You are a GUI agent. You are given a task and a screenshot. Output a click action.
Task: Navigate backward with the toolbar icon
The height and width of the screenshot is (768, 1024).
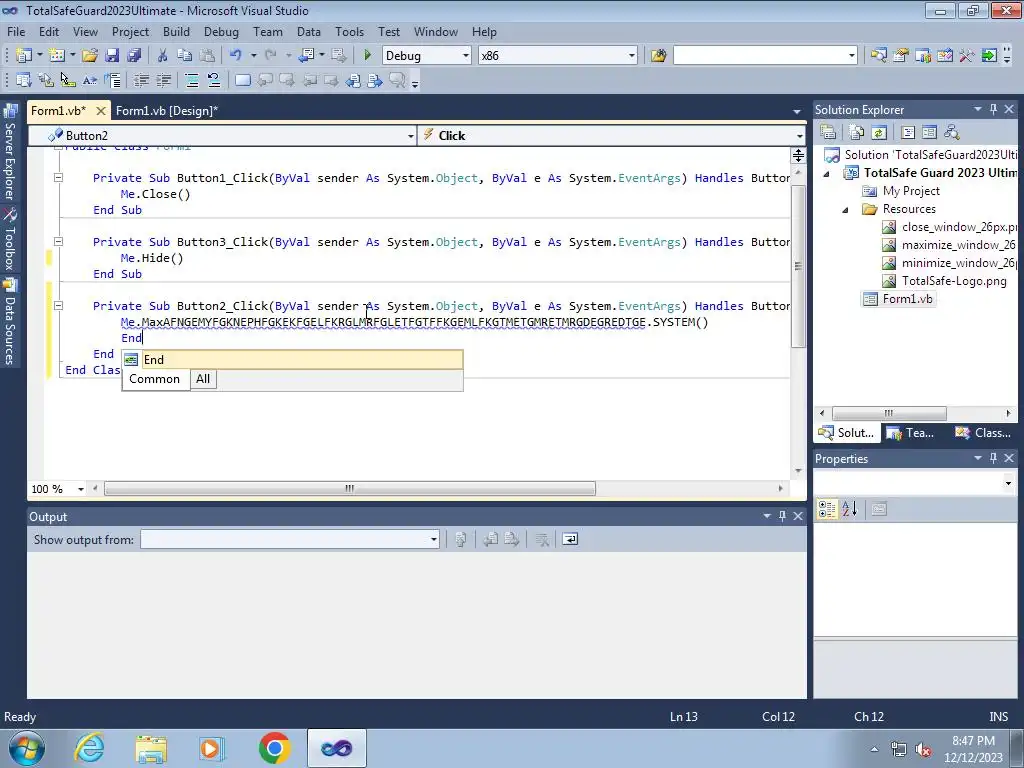(x=306, y=56)
